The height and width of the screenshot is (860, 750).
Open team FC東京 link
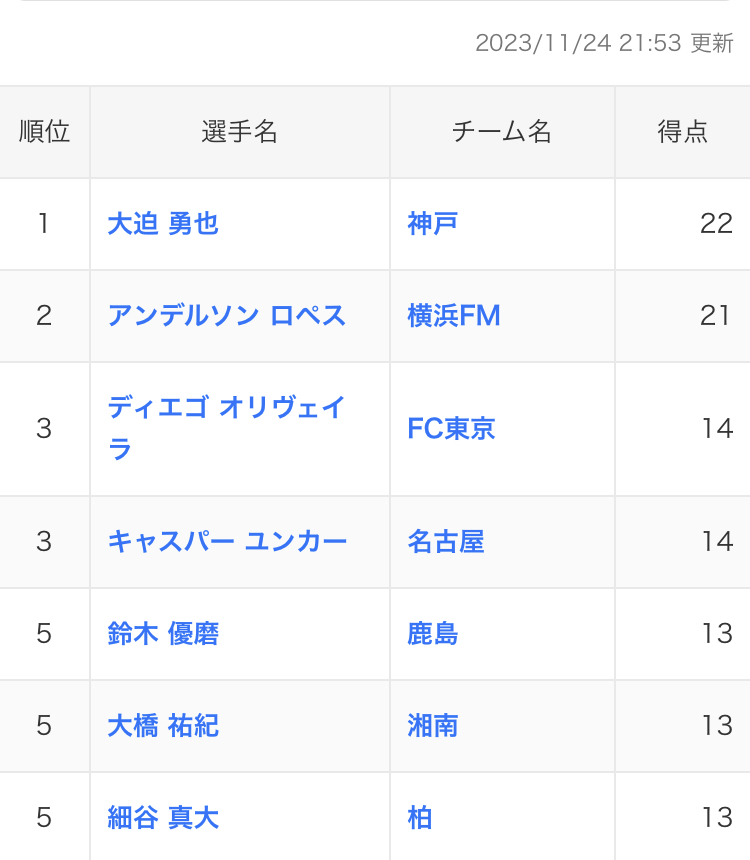451,428
